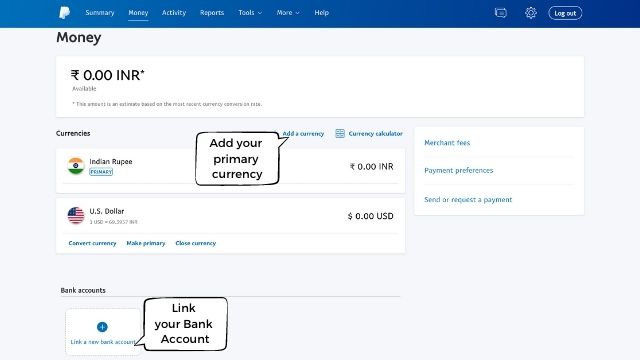Select the Money tab

click(138, 13)
